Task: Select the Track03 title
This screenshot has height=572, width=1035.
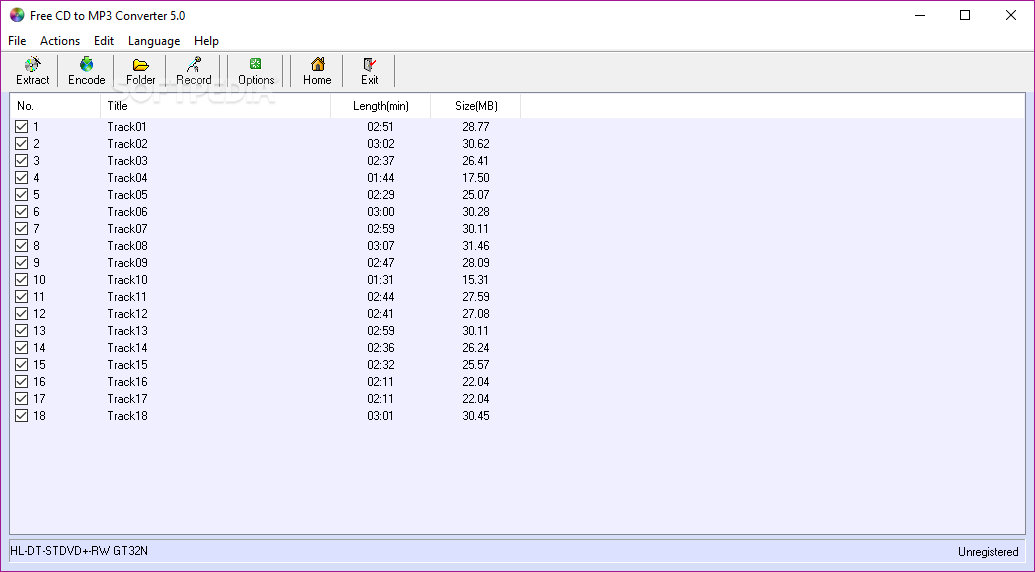Action: tap(127, 160)
